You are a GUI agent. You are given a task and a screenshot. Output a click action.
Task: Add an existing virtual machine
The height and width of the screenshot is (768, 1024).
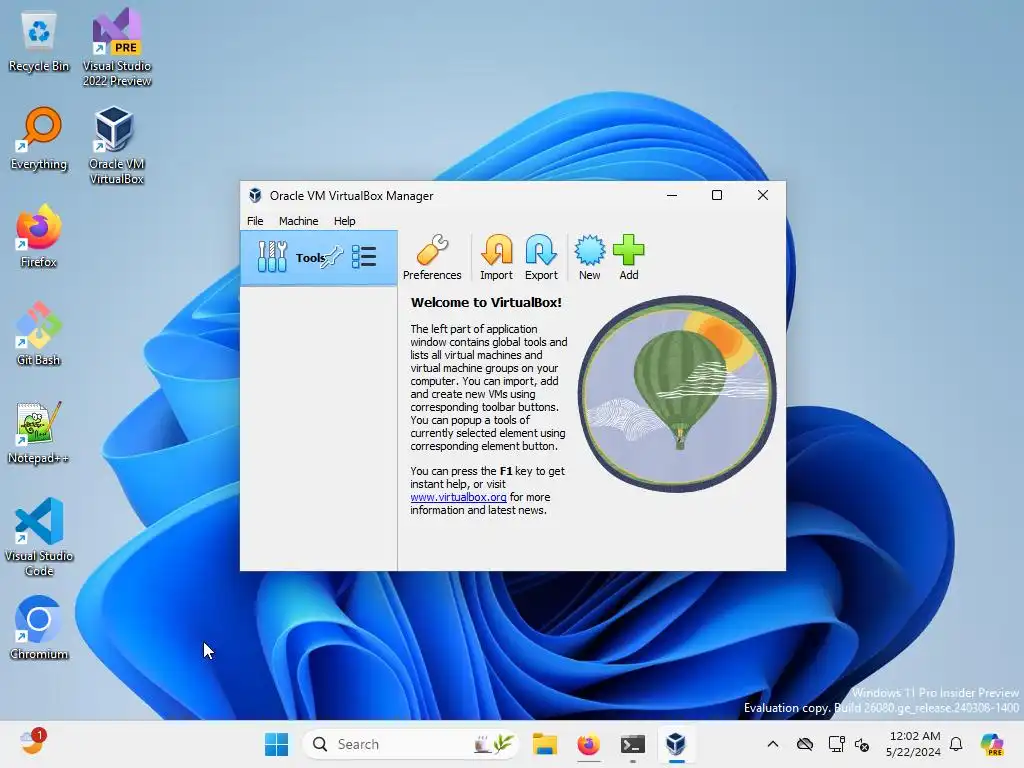click(629, 257)
